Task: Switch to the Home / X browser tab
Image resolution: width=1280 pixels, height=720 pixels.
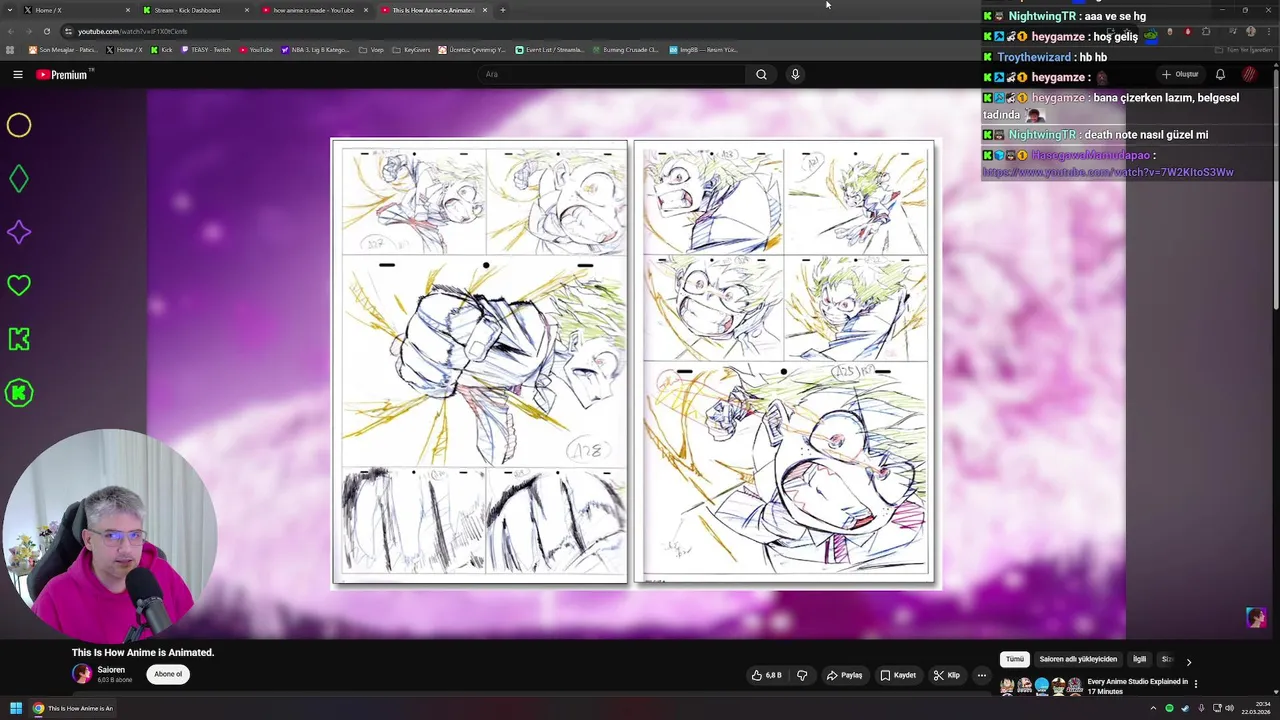Action: pos(78,10)
